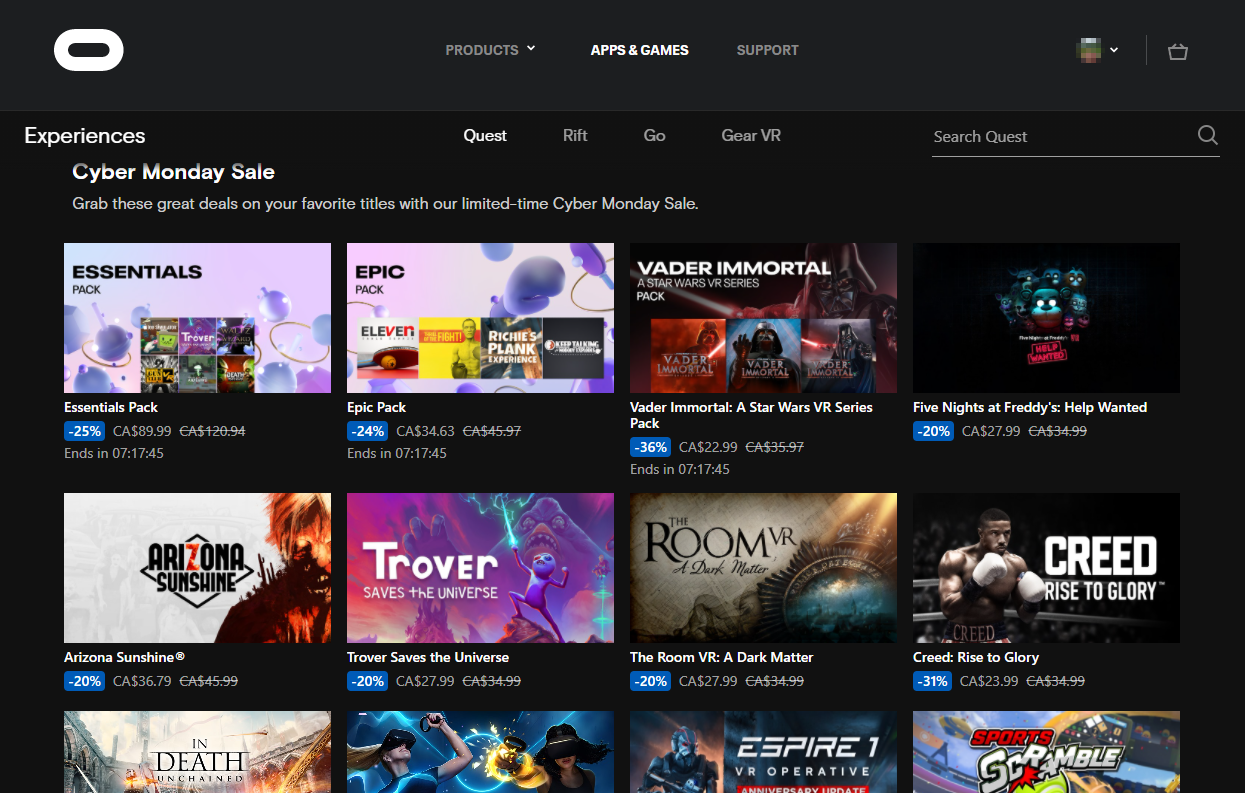
Task: Click the strikethrough CA$35.97 original price
Action: coord(774,447)
